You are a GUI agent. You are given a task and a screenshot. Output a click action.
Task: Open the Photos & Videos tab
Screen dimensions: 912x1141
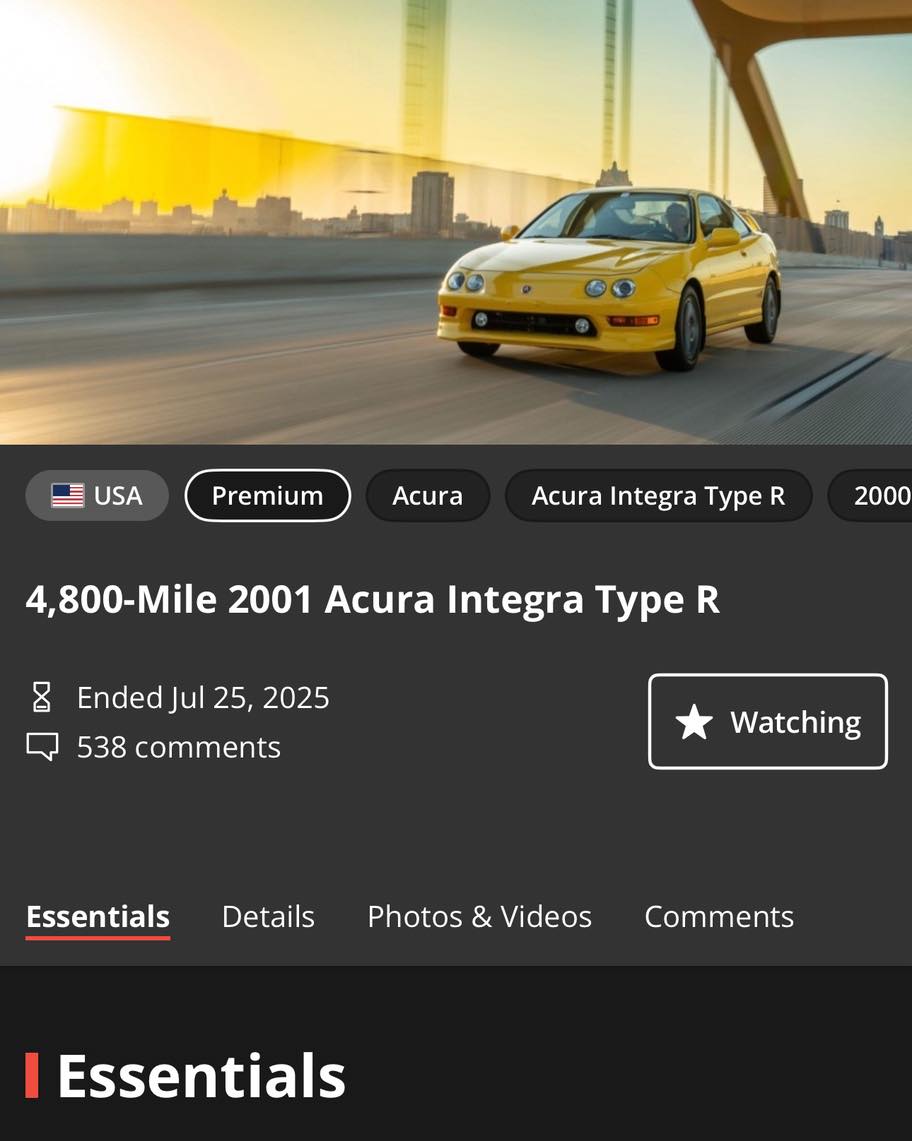pos(480,917)
